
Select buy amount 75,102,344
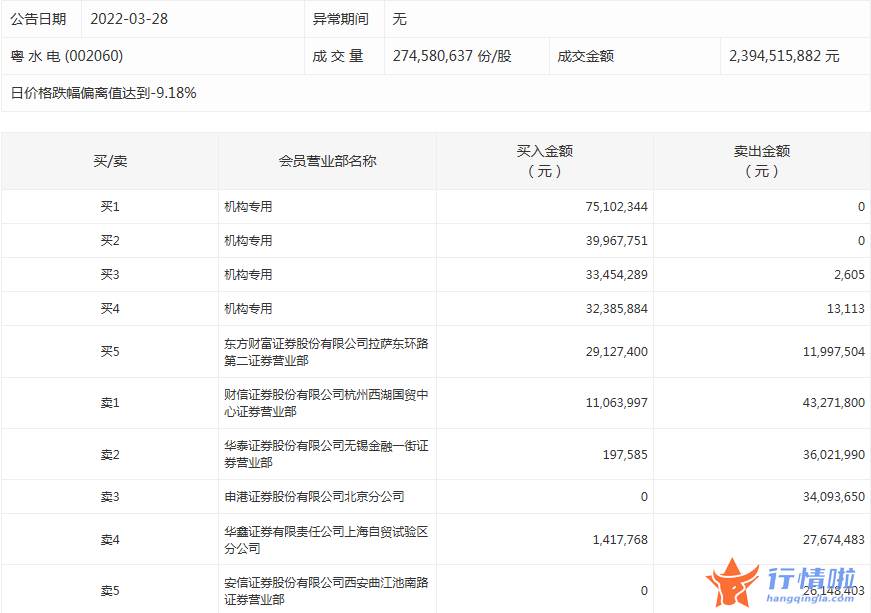click(x=617, y=207)
